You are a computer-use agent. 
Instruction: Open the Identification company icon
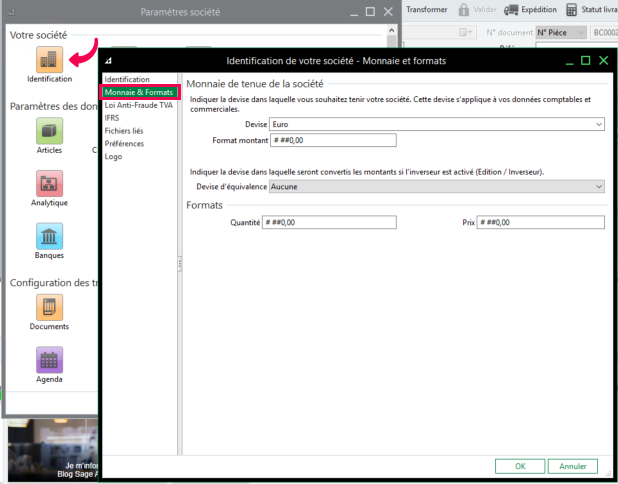(x=49, y=59)
